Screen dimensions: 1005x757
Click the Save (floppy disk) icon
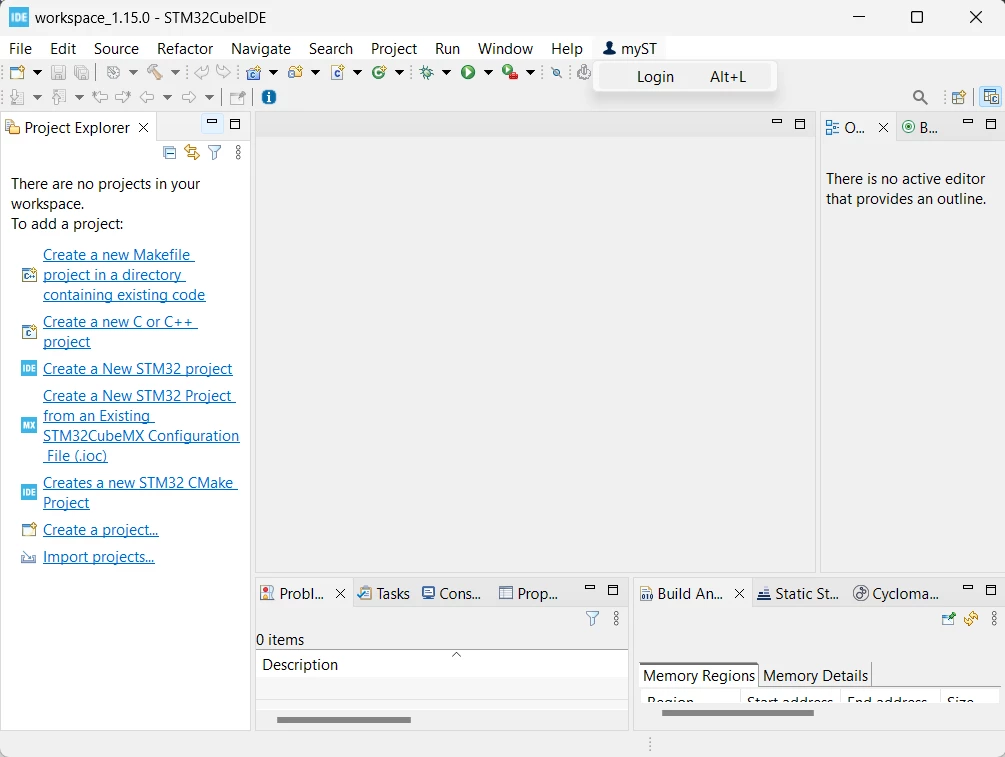click(x=58, y=72)
